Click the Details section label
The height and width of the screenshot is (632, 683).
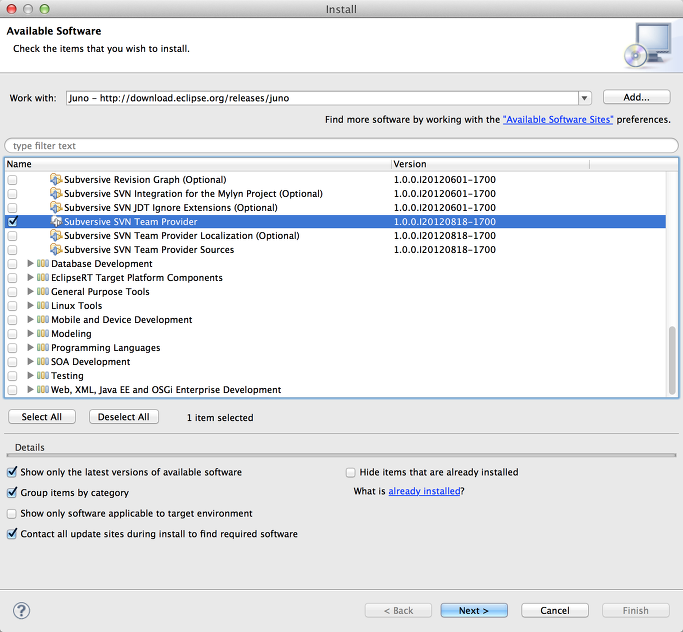coord(30,447)
